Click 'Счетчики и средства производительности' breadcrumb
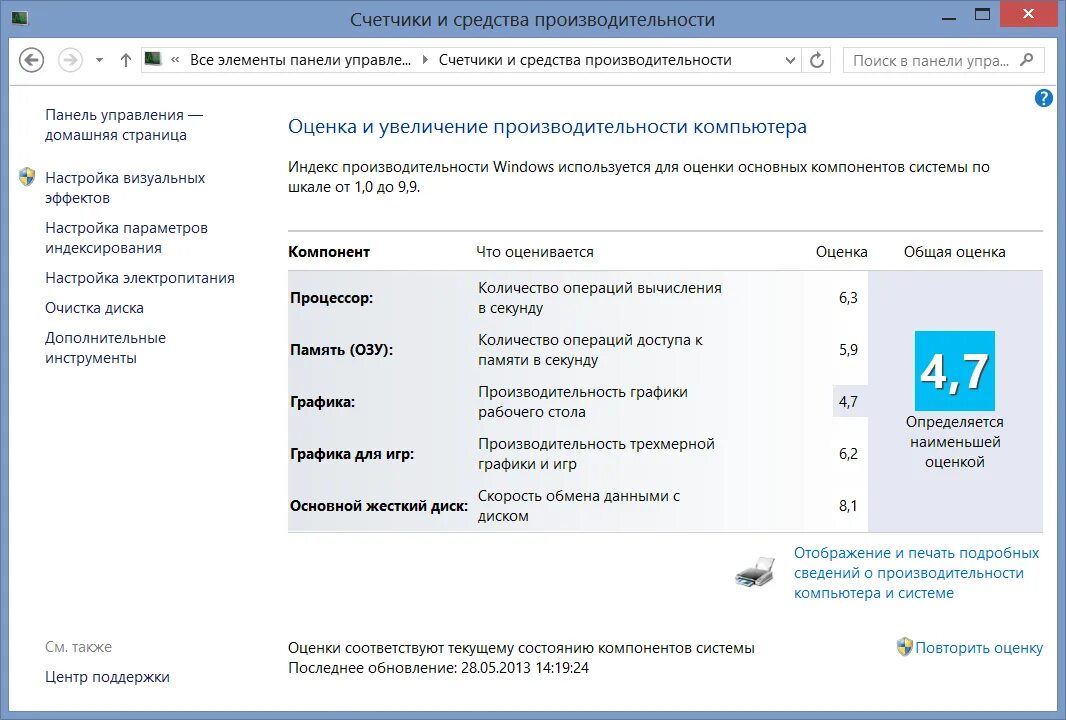 585,60
